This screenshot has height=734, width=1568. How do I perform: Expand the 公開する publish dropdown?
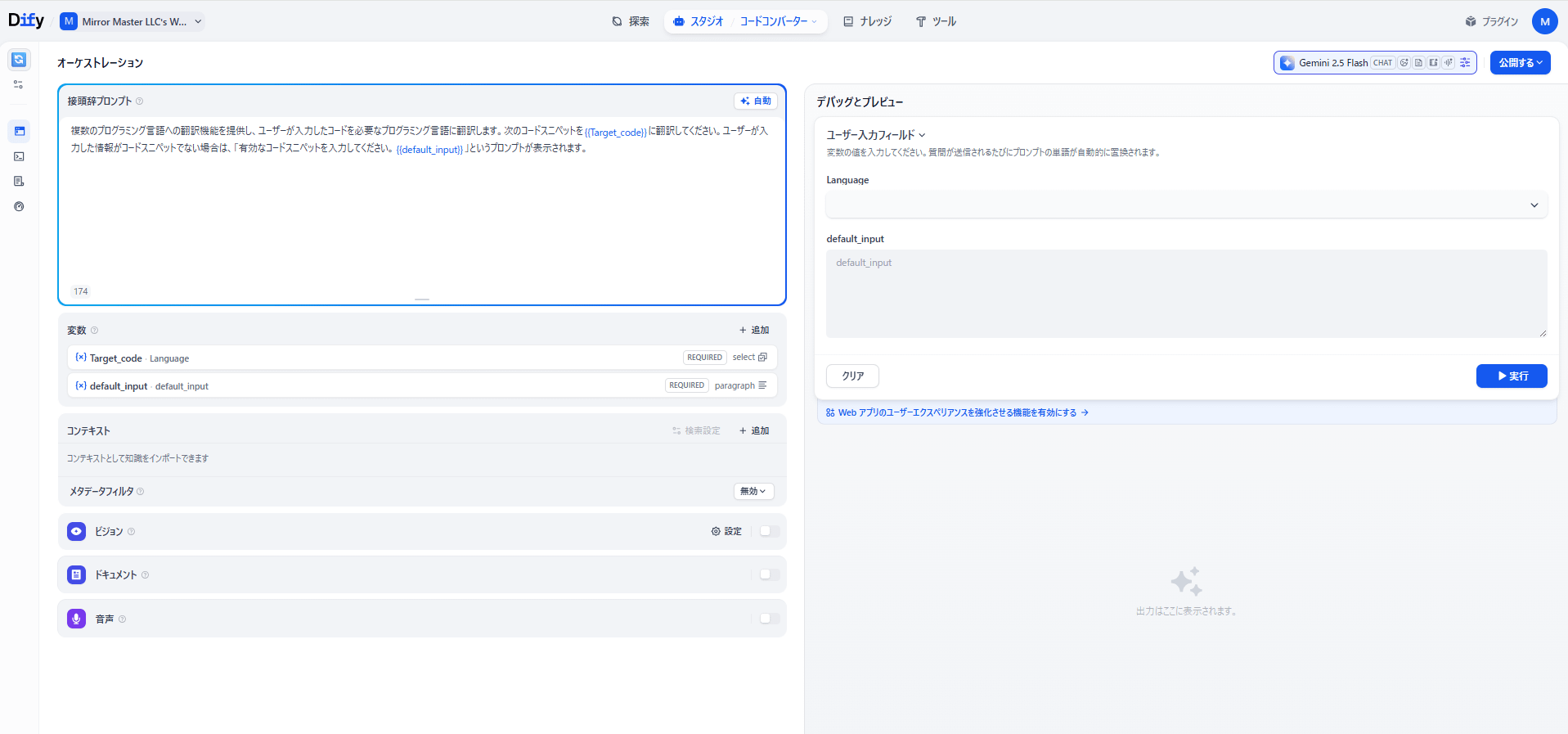1520,63
